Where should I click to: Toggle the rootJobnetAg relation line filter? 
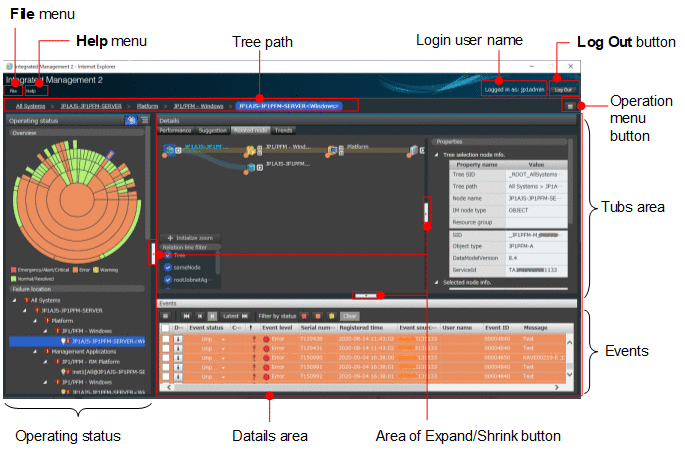coord(167,280)
